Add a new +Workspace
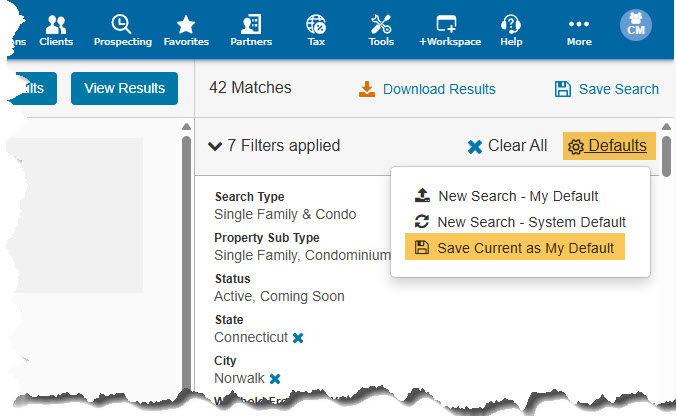This screenshot has height=416, width=676. click(x=450, y=30)
